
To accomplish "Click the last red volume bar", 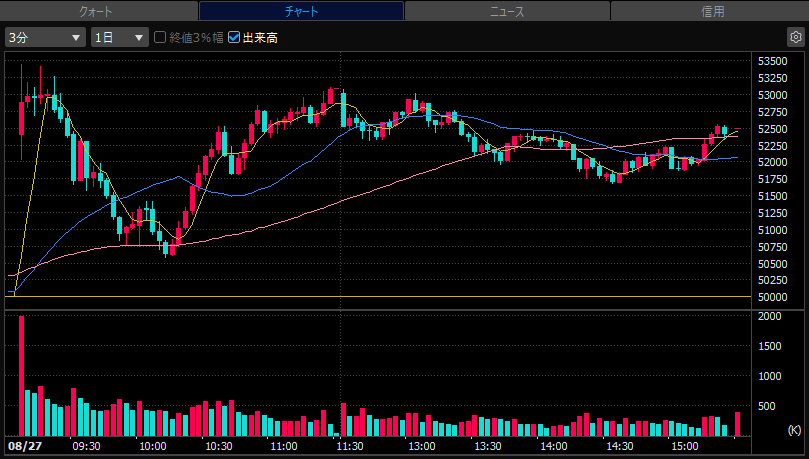I will click(738, 424).
